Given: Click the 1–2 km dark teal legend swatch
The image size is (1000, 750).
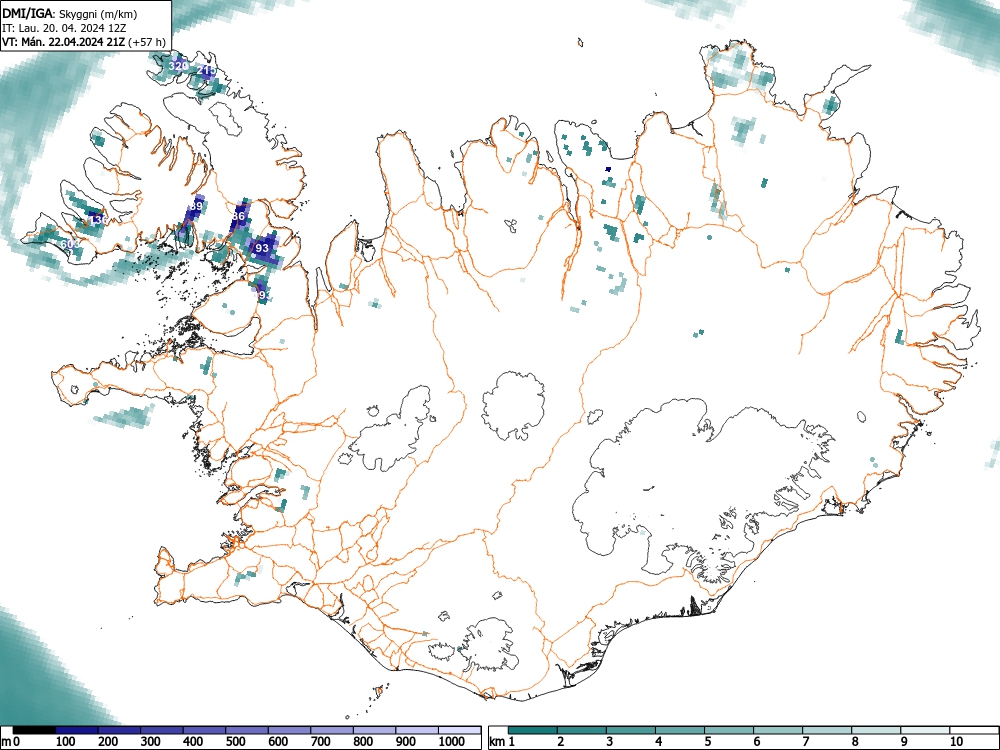Looking at the screenshot, I should [x=533, y=730].
